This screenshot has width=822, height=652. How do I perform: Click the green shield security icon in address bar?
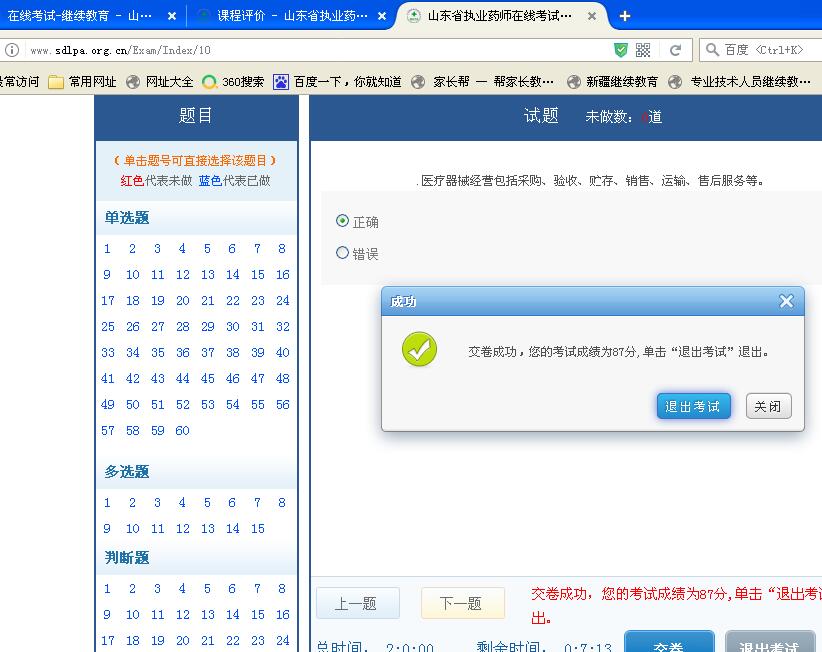[x=621, y=50]
